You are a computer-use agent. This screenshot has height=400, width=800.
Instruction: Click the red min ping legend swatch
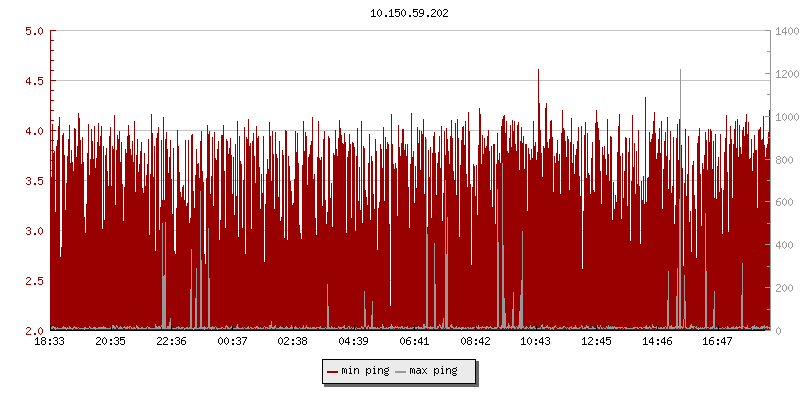click(333, 371)
